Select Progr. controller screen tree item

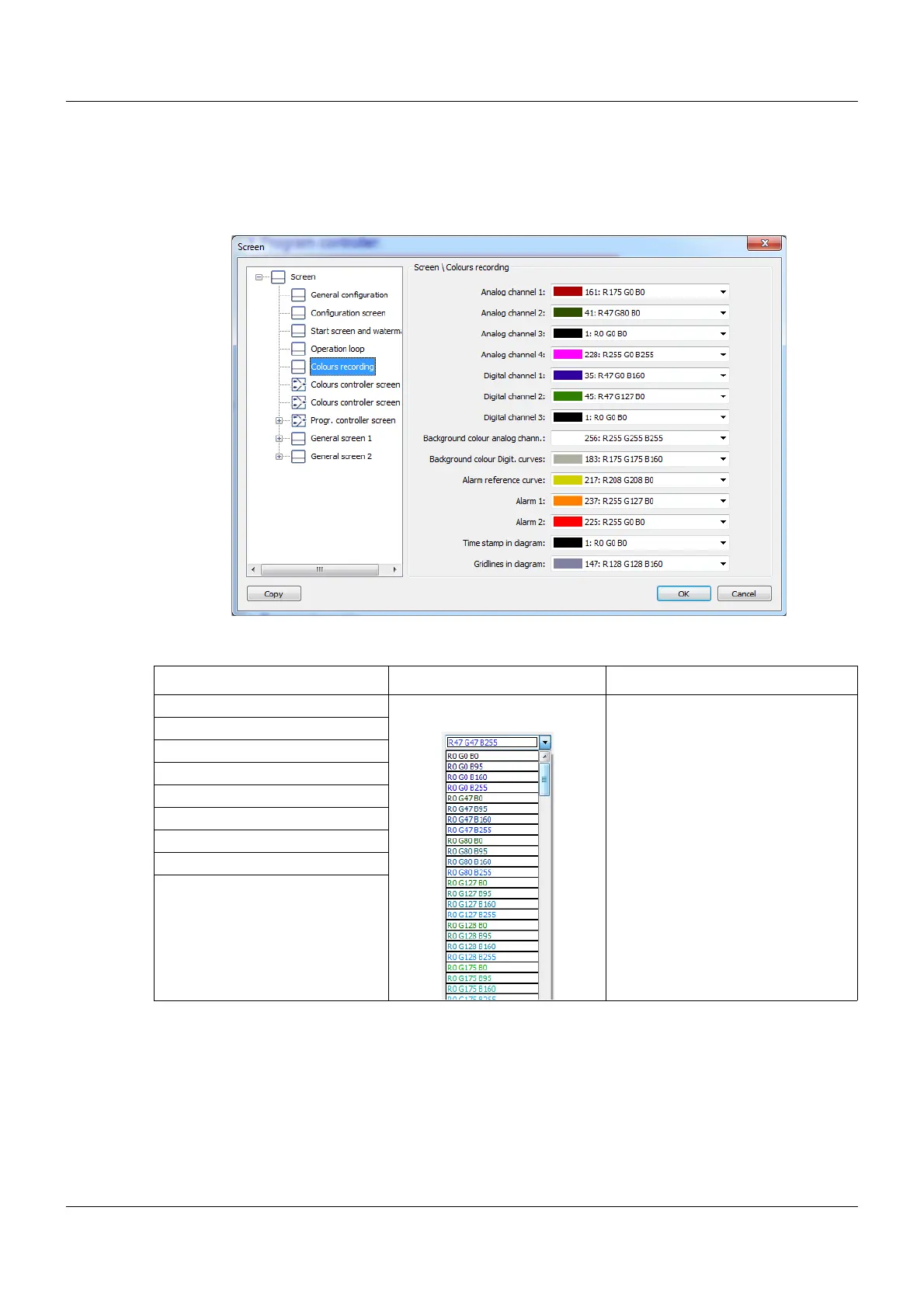coord(353,420)
